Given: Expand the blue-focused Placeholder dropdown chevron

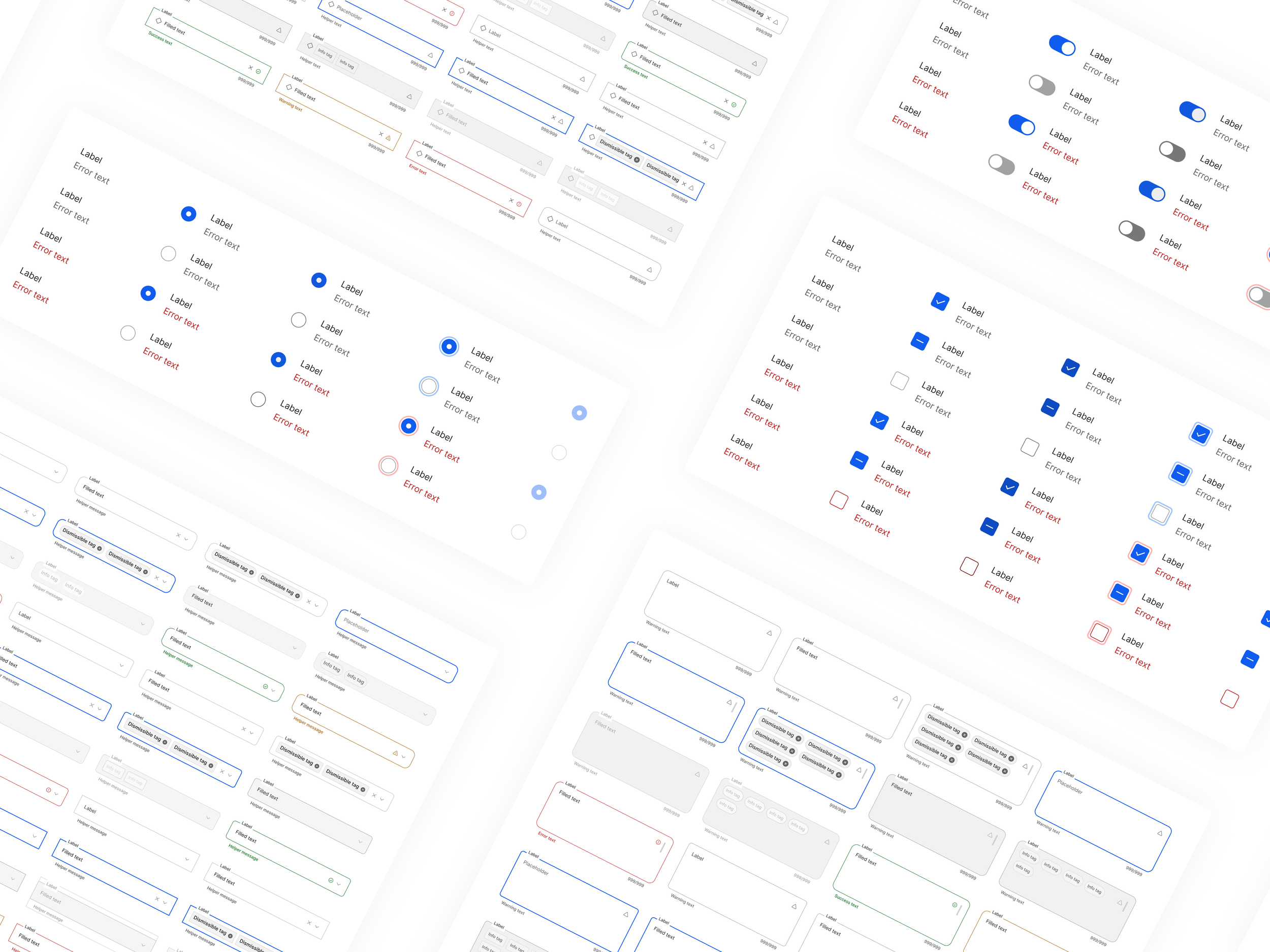Looking at the screenshot, I should click(x=447, y=671).
